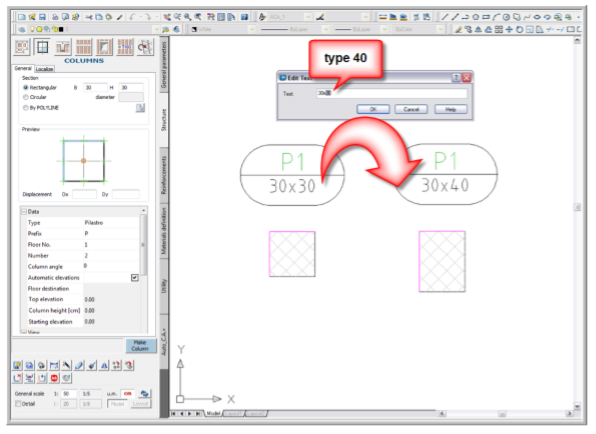
Task: Click the eraser icon in bottom tool row
Action: coord(79,365)
